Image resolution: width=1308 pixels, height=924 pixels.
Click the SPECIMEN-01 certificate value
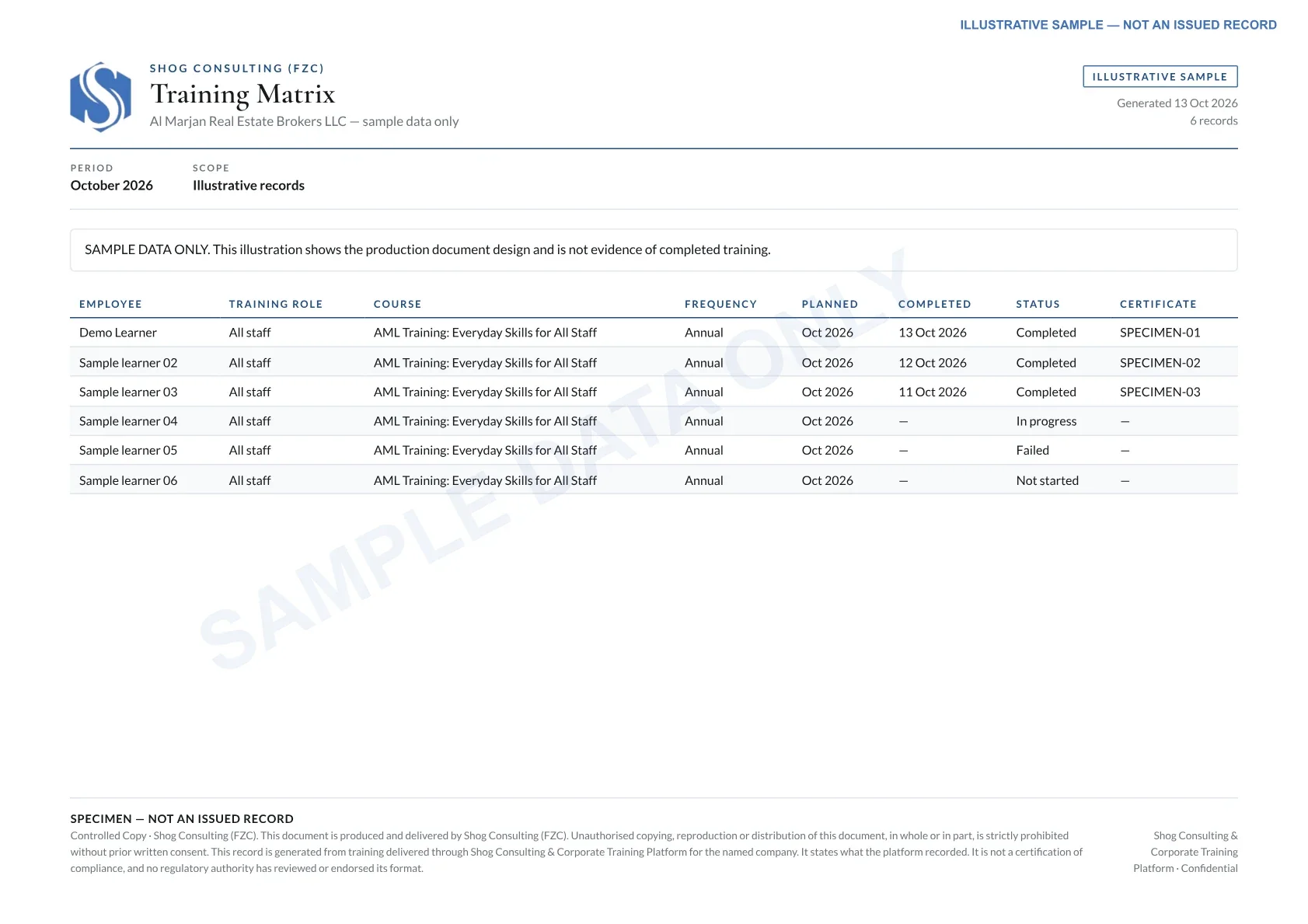tap(1160, 333)
